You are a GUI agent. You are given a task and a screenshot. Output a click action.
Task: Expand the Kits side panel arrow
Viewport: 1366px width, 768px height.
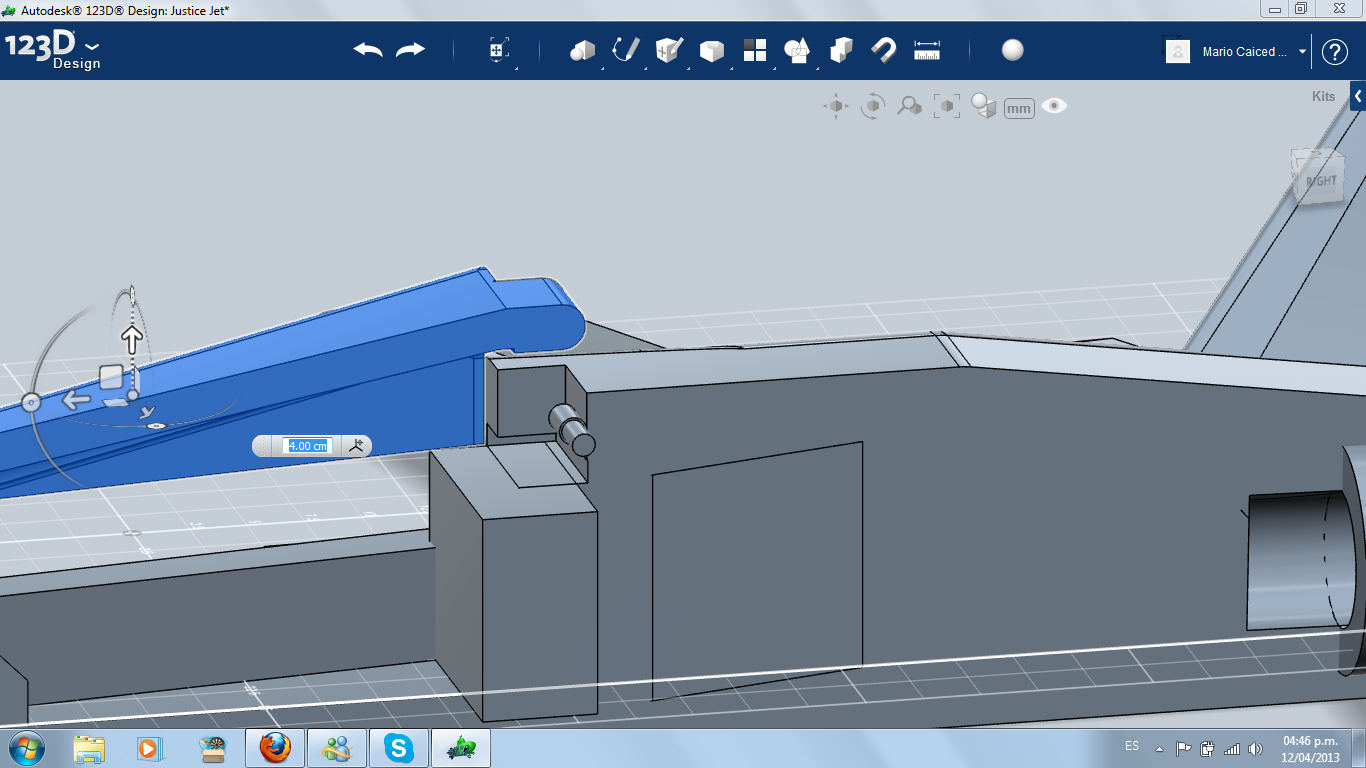(x=1358, y=96)
